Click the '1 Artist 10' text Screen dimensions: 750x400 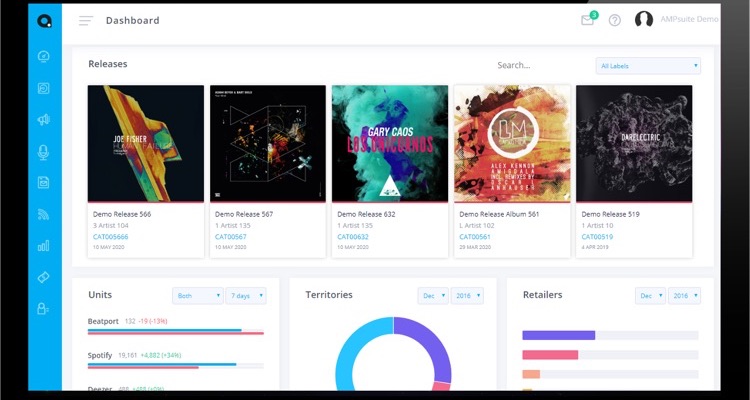click(x=597, y=225)
